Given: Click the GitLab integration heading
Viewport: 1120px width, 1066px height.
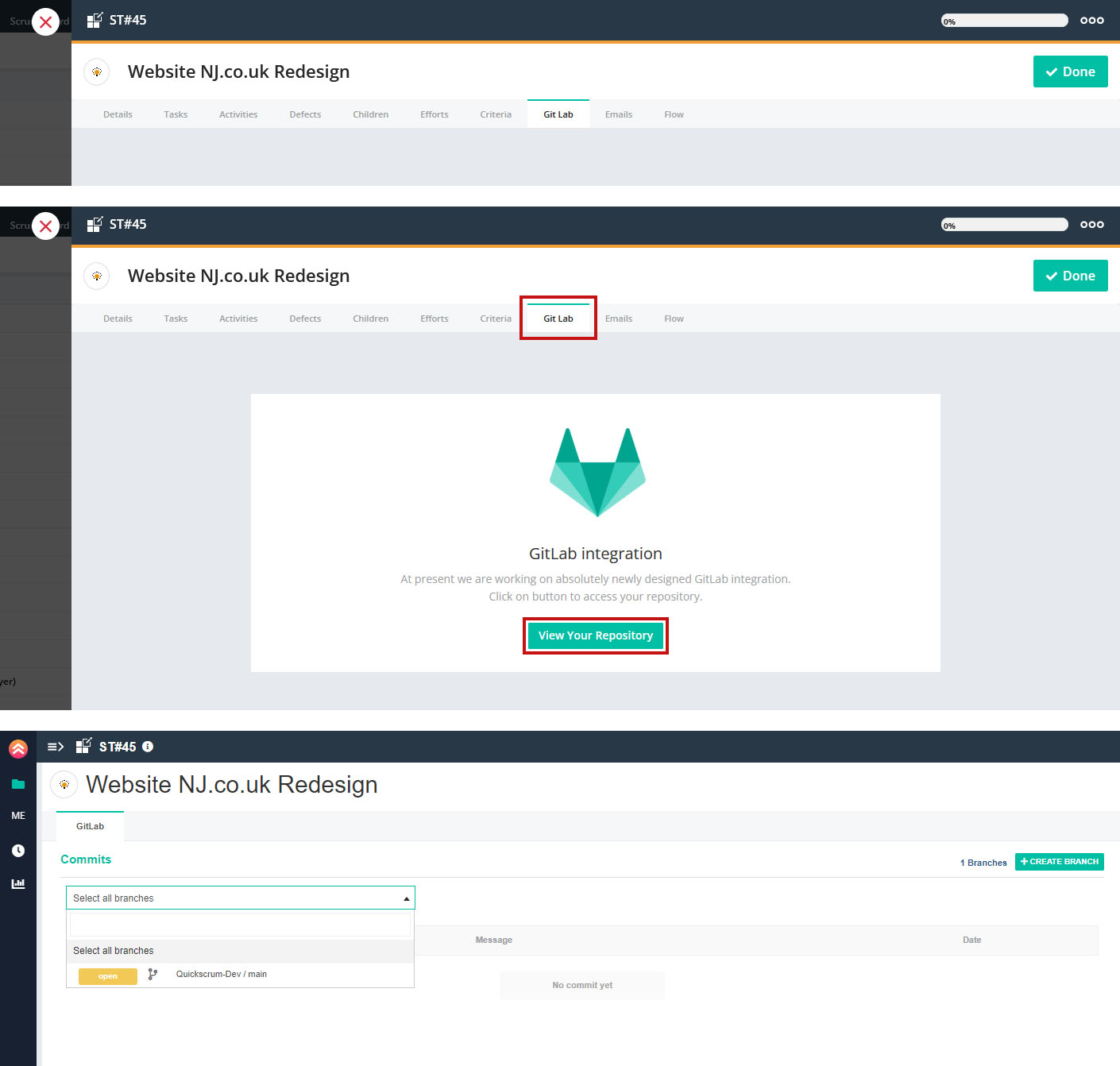Looking at the screenshot, I should tap(596, 554).
